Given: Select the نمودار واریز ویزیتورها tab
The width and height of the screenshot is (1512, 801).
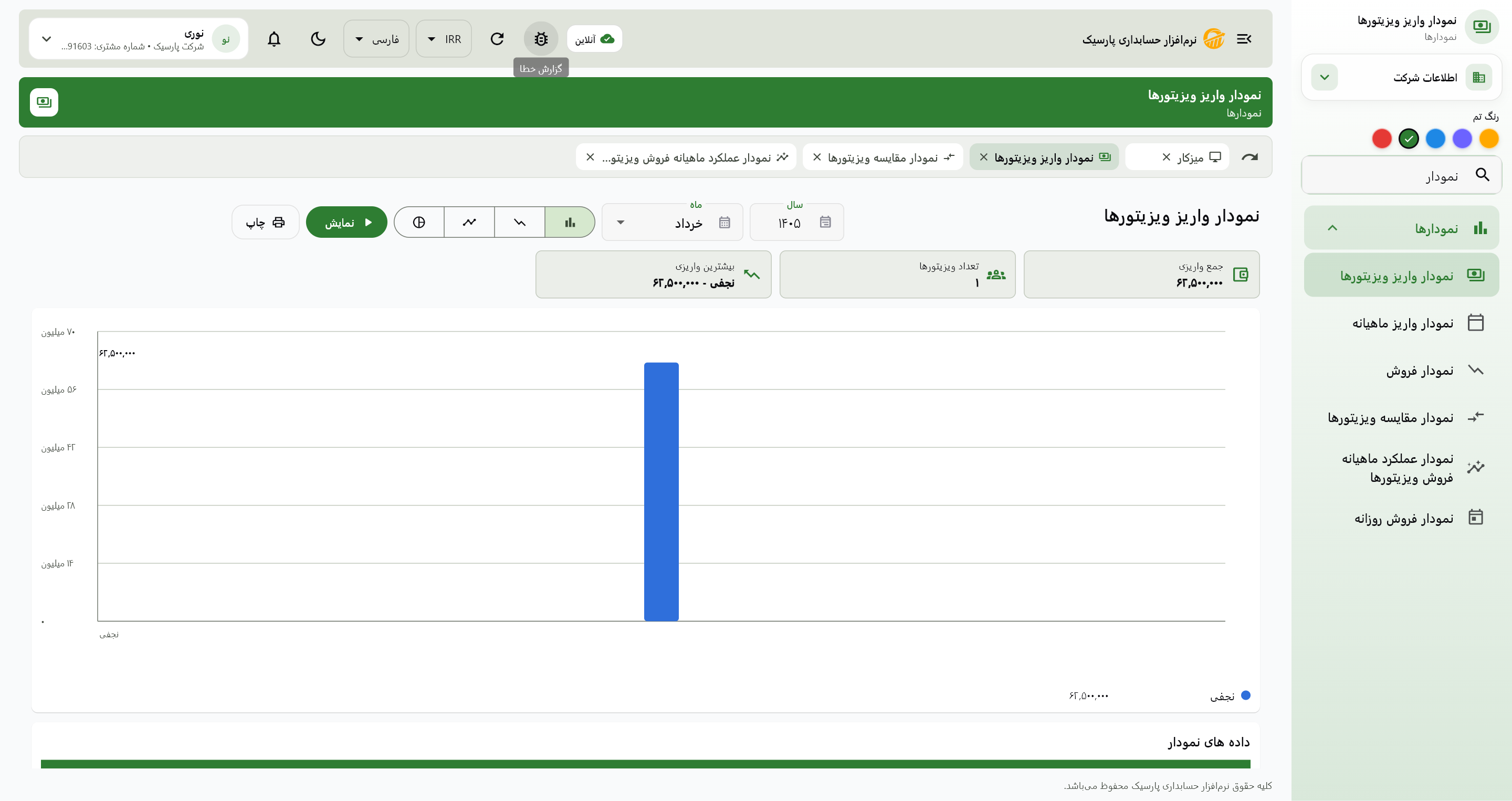Looking at the screenshot, I should [x=1045, y=157].
